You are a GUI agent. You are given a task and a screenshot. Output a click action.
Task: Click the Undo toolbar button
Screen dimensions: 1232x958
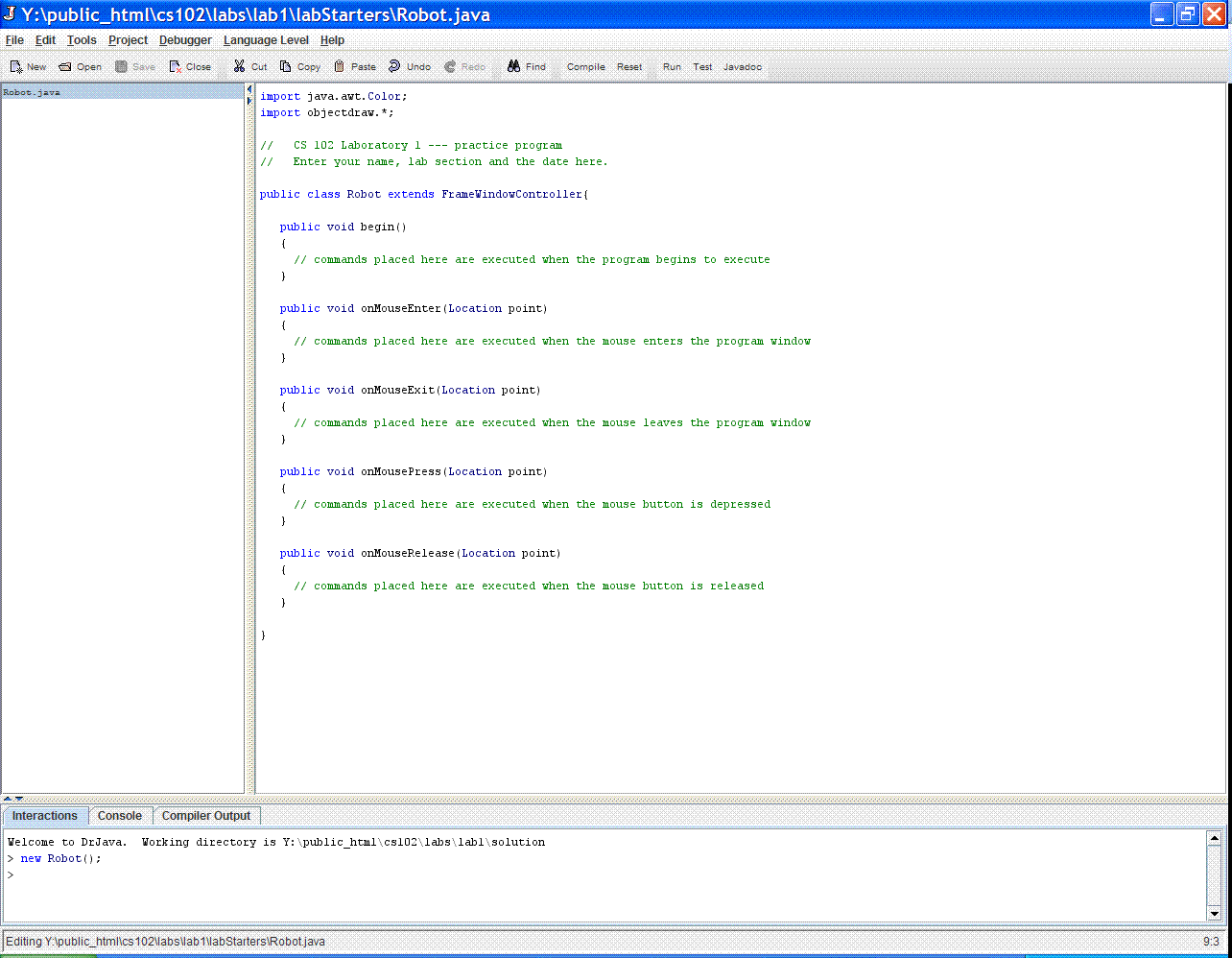(x=410, y=67)
